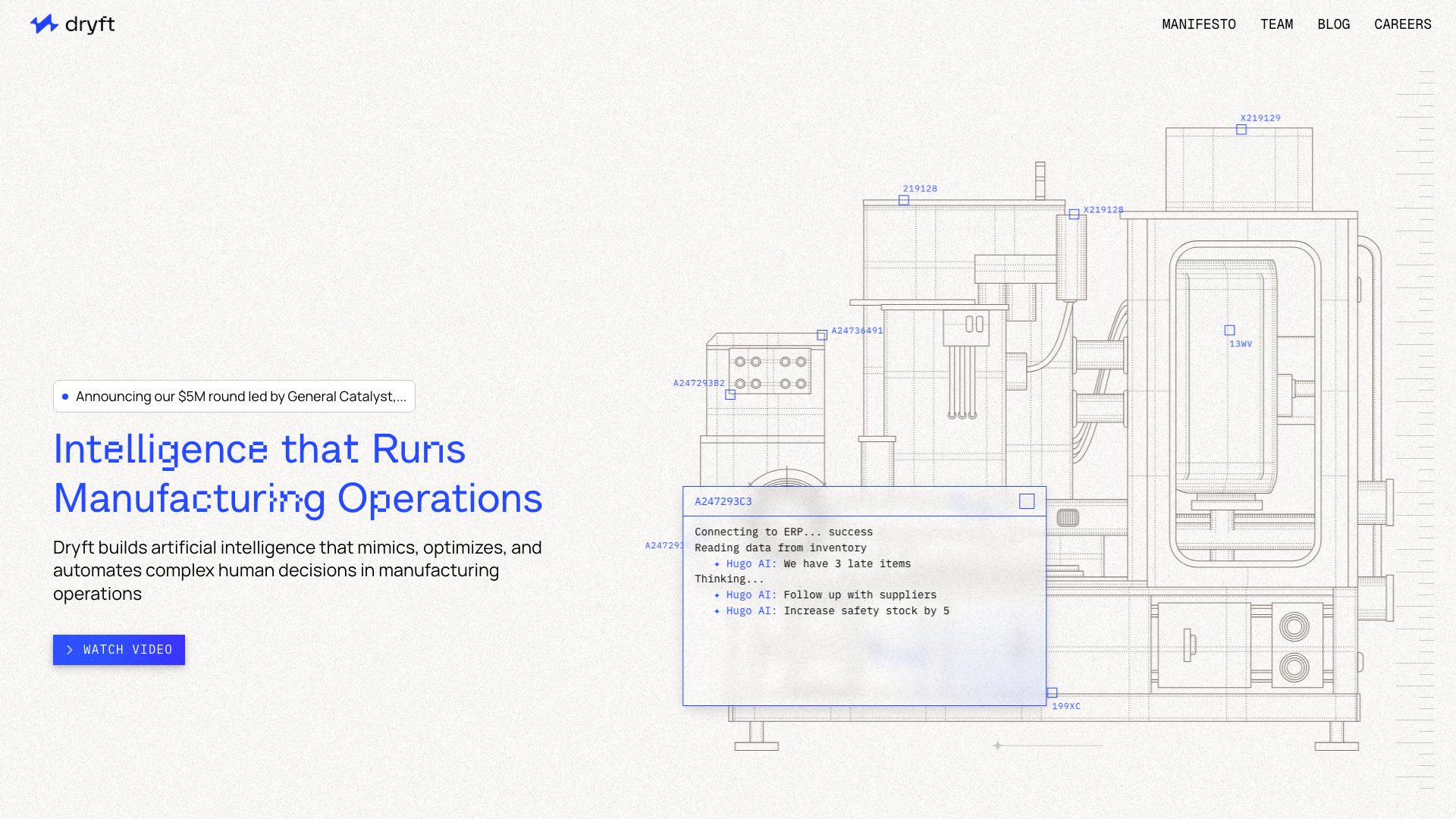1456x819 pixels.
Task: Visit the Careers page
Action: [1402, 24]
